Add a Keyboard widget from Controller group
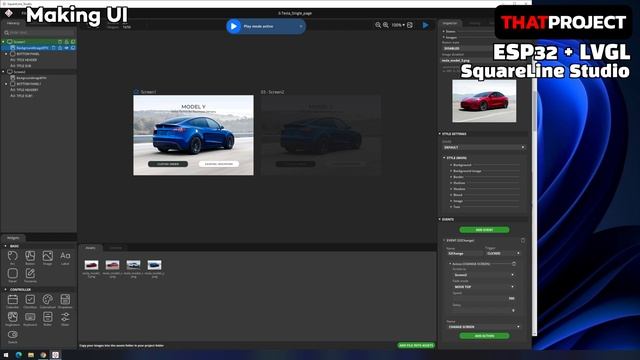Screen dimensions: 640x360 tap(30, 319)
